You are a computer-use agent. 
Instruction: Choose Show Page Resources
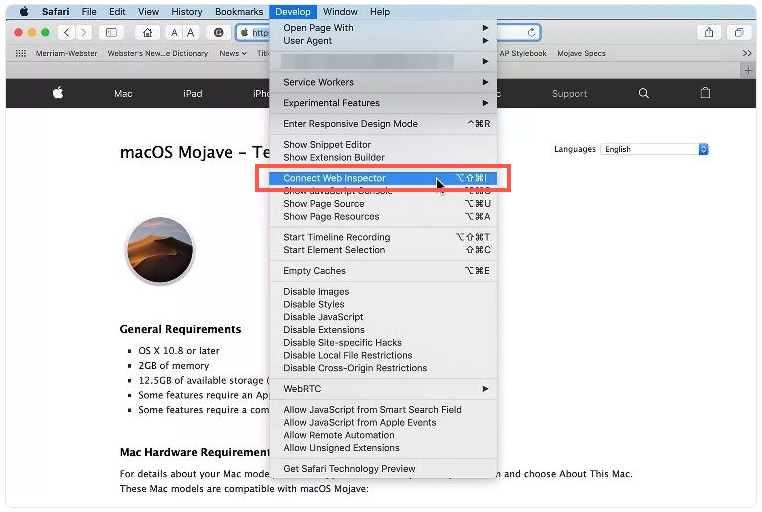[x=383, y=217]
